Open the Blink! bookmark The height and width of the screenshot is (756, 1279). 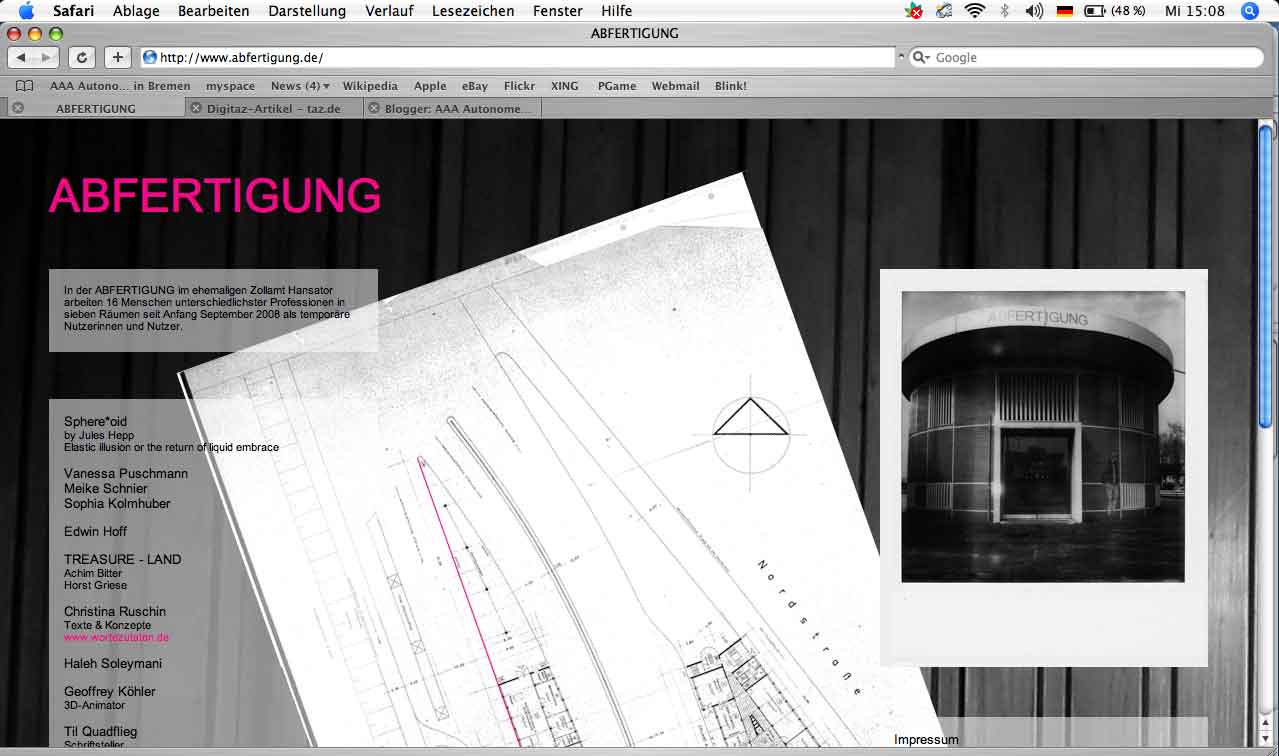731,86
